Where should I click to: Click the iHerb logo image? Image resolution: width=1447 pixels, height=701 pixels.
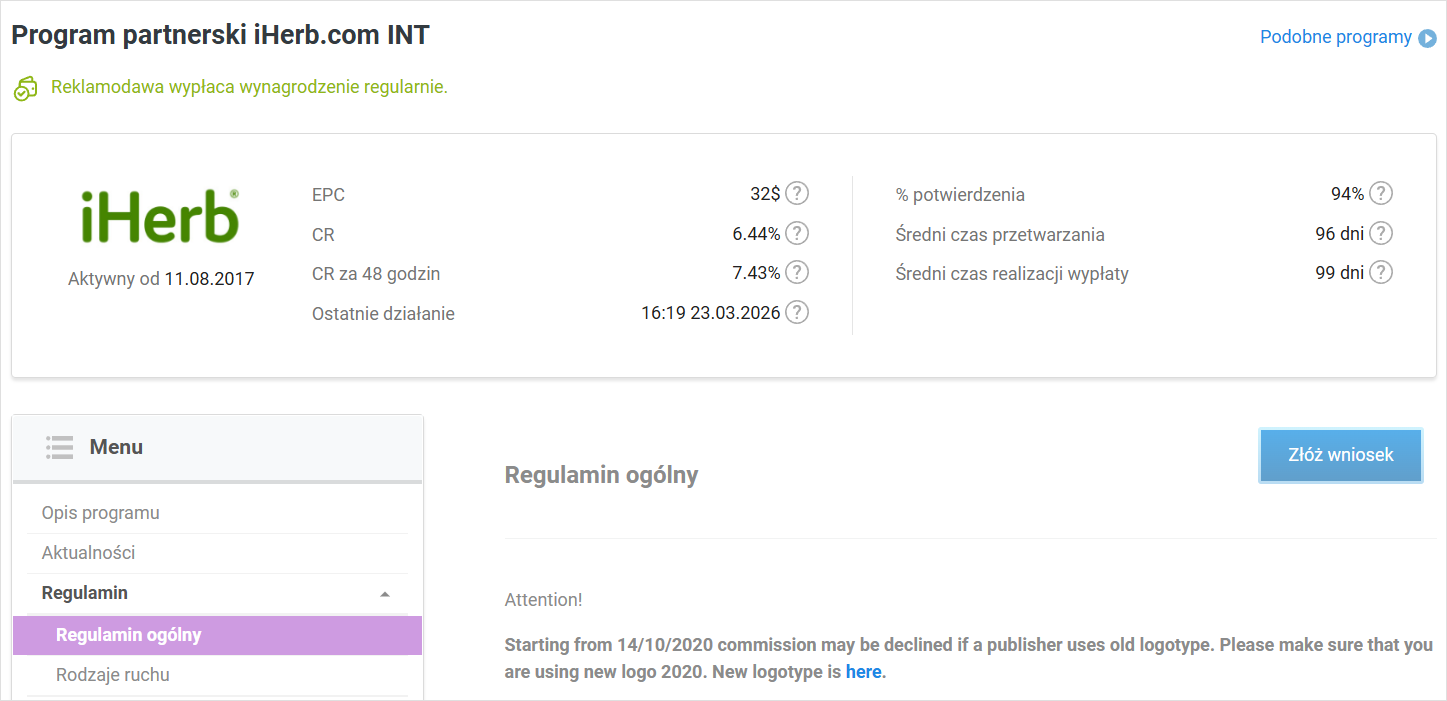(x=160, y=217)
